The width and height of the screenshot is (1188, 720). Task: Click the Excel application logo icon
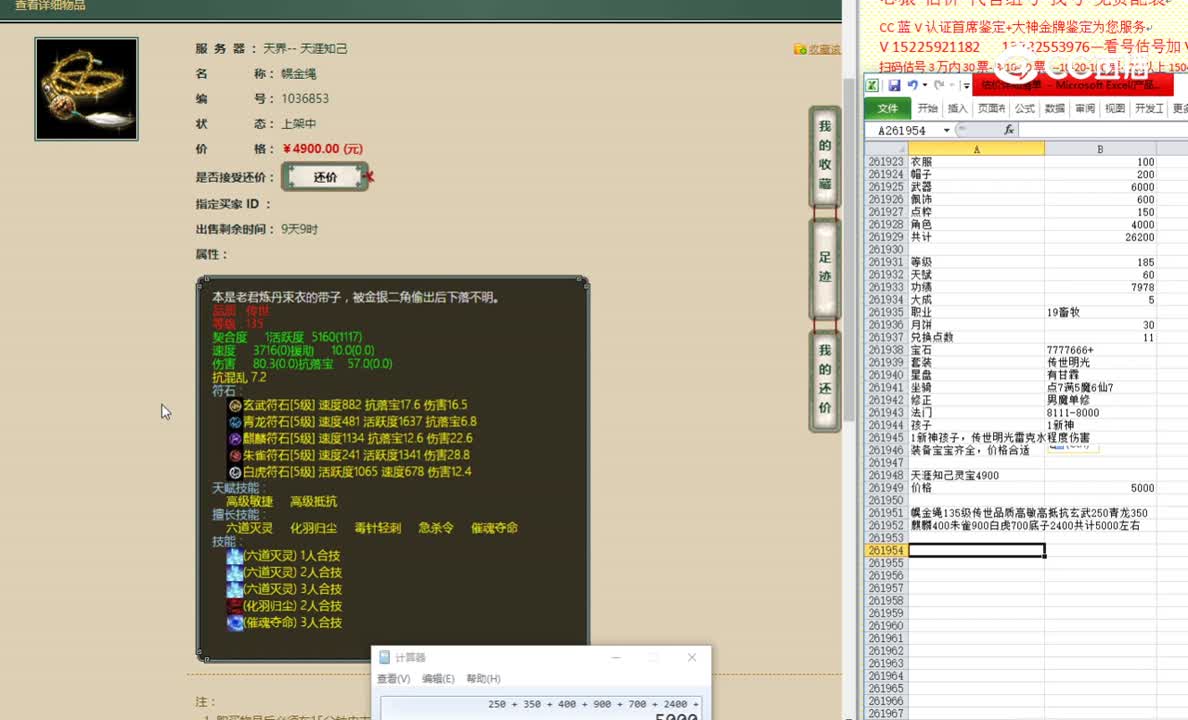[x=872, y=85]
